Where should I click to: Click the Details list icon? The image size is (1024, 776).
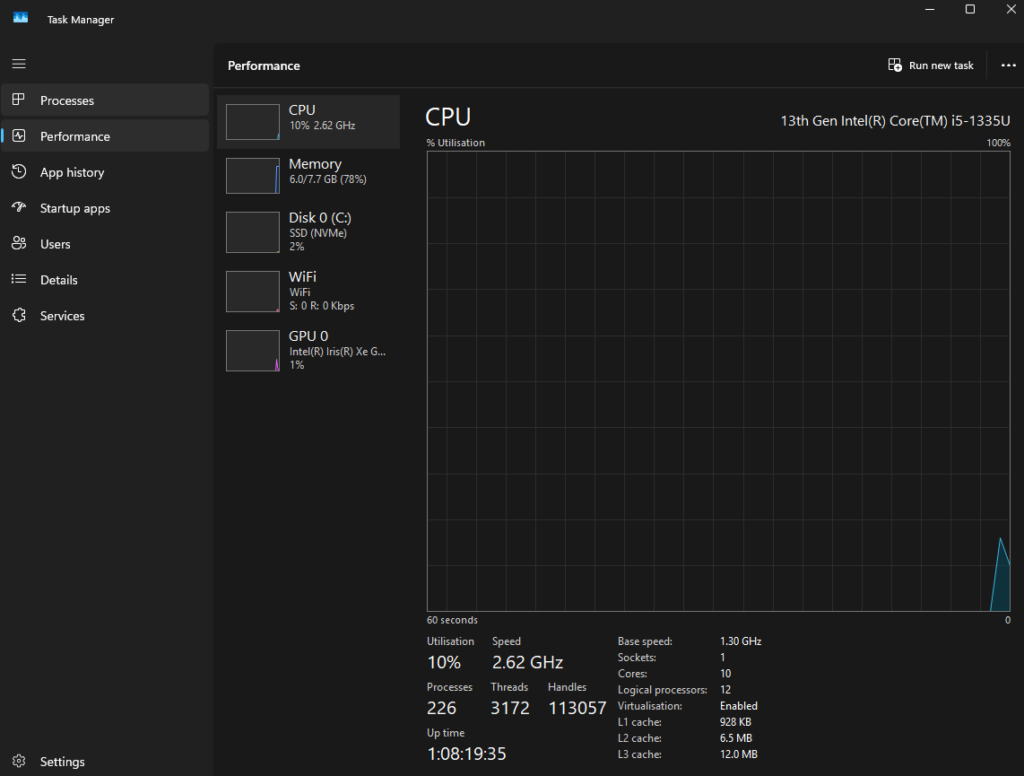pos(19,279)
